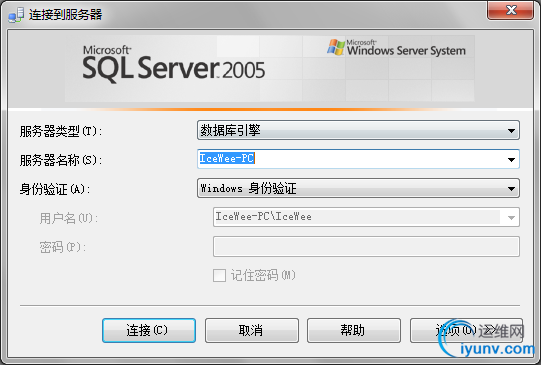
Task: Click the 服务器类型(T) label
Action: pos(61,131)
